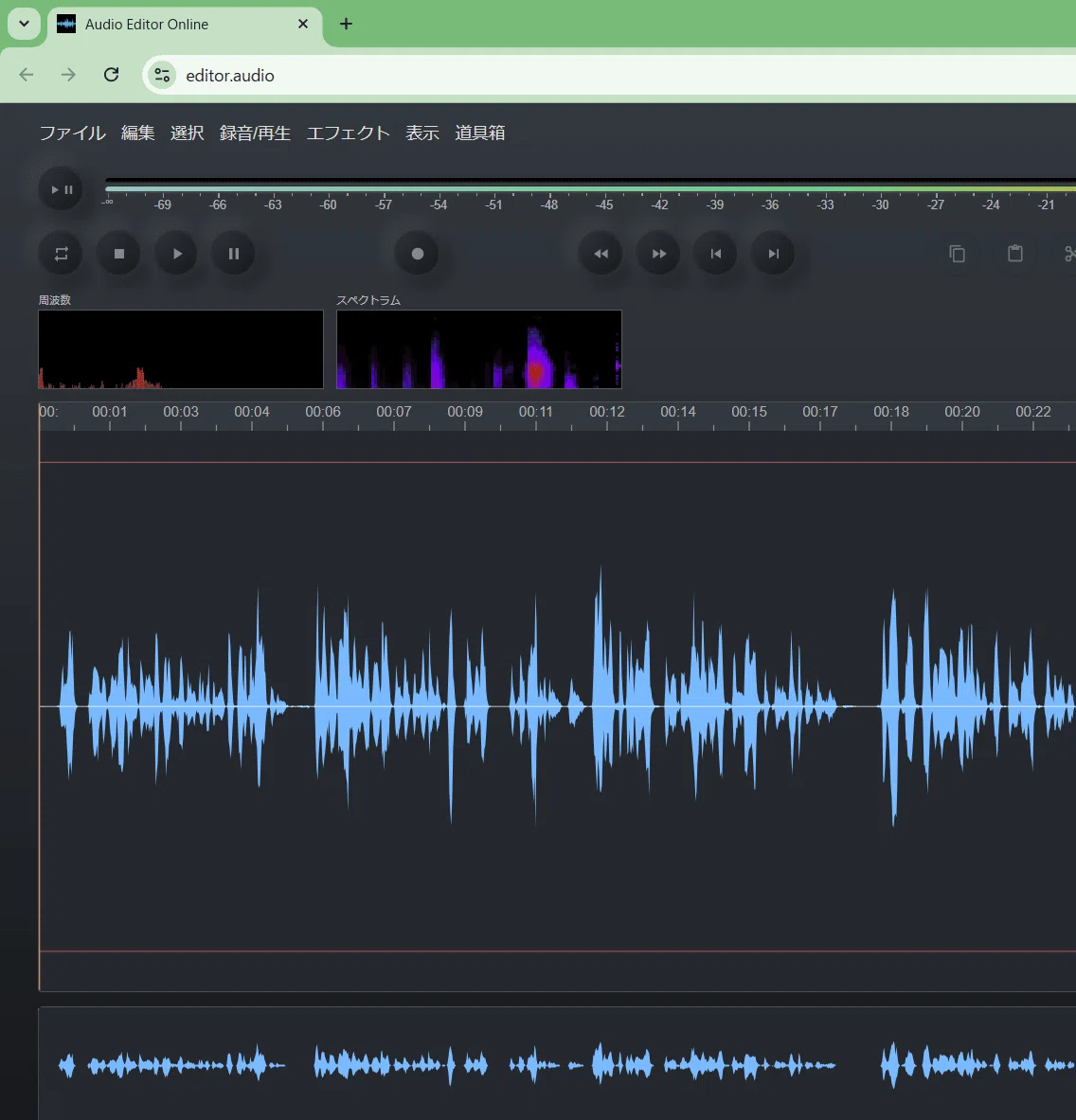Open the 表示 menu
Viewport: 1076px width, 1120px height.
coord(422,133)
